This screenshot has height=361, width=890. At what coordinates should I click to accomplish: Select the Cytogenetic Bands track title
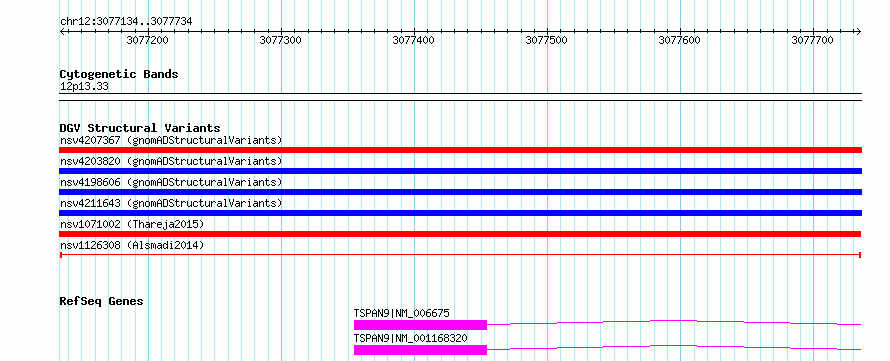pos(119,74)
